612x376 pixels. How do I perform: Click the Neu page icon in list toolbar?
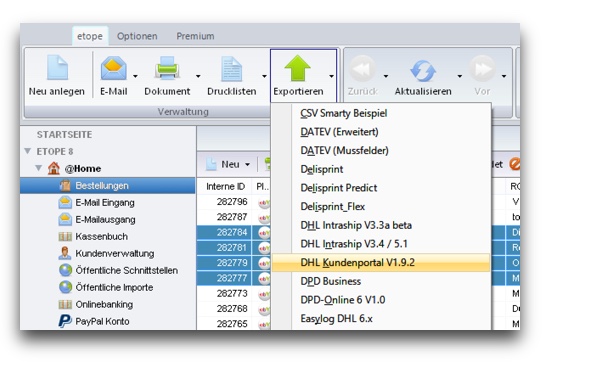[211, 164]
